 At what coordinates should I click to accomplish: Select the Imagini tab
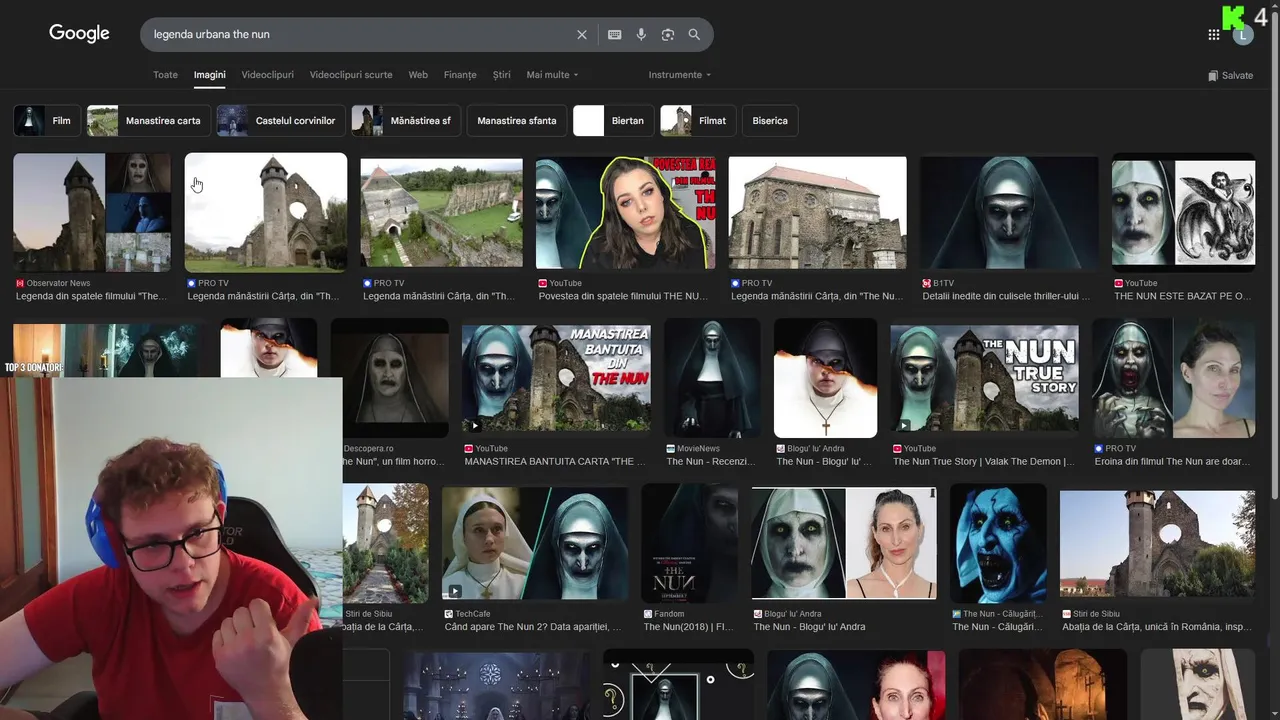pos(210,75)
